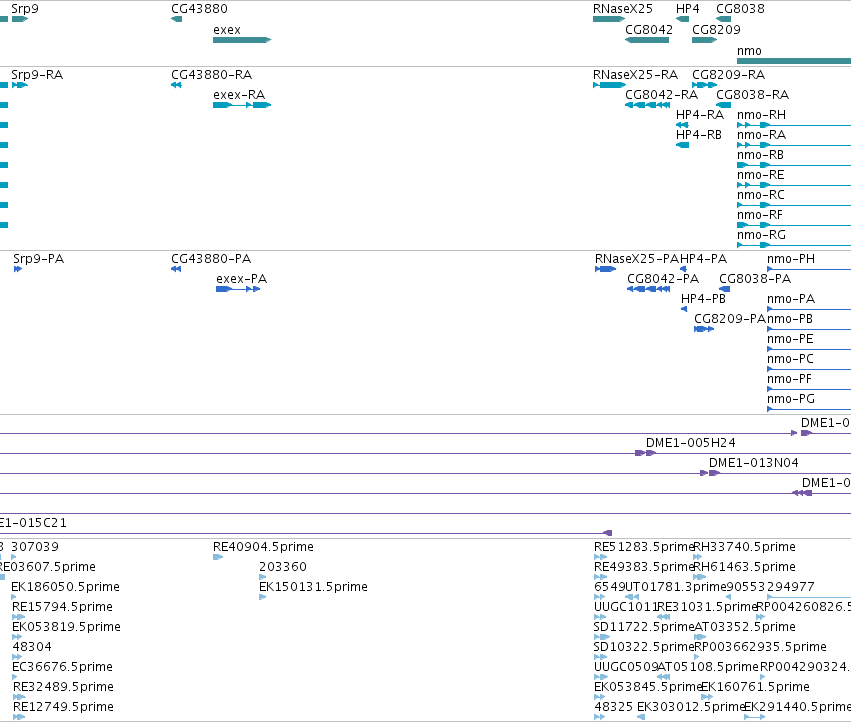
Task: Select EST label '203360'
Action: 283,567
